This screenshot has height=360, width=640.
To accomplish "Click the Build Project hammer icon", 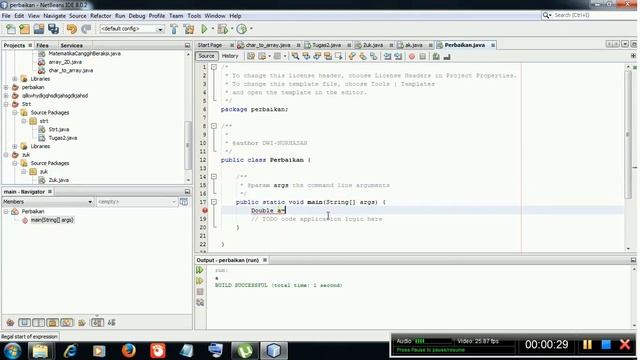I will (174, 29).
